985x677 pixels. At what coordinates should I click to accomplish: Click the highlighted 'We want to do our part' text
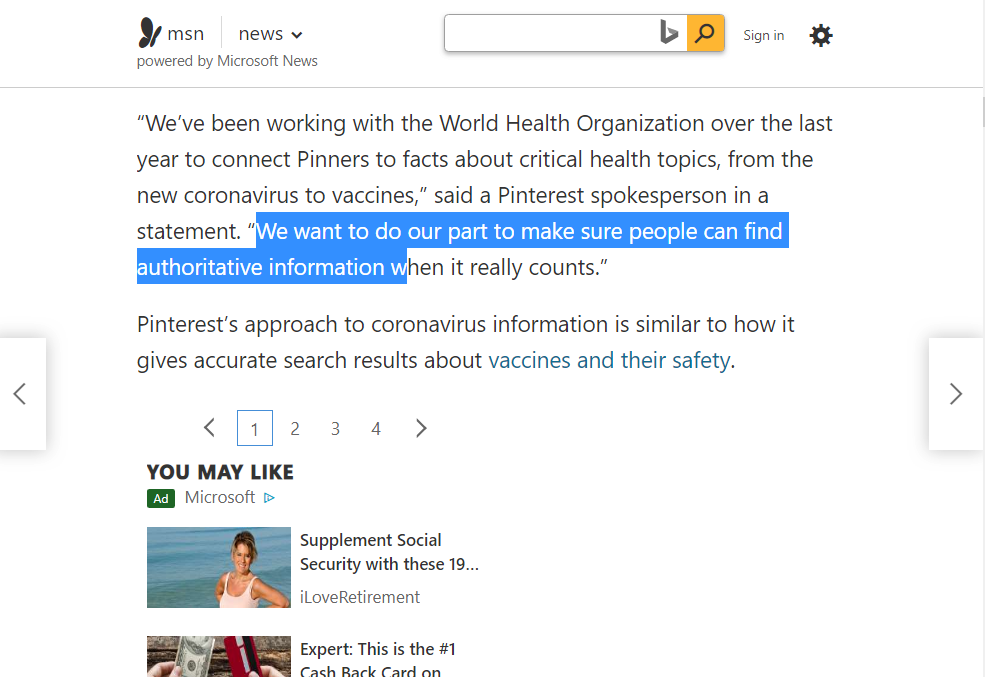coord(462,249)
